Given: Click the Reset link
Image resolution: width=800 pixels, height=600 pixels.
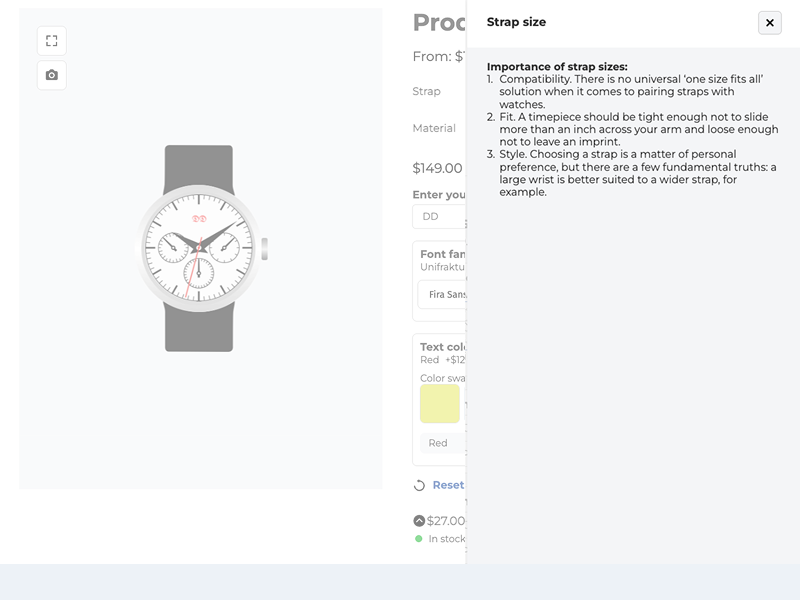Looking at the screenshot, I should (x=449, y=485).
